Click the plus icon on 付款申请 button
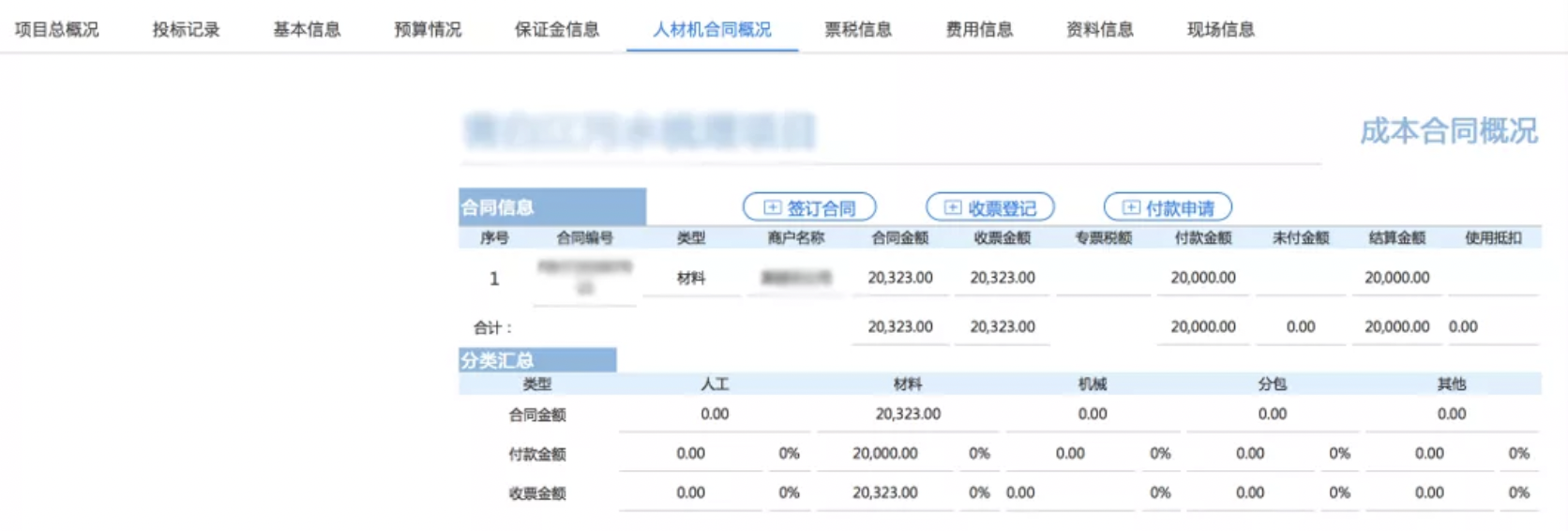Image resolution: width=1568 pixels, height=531 pixels. tap(1131, 207)
